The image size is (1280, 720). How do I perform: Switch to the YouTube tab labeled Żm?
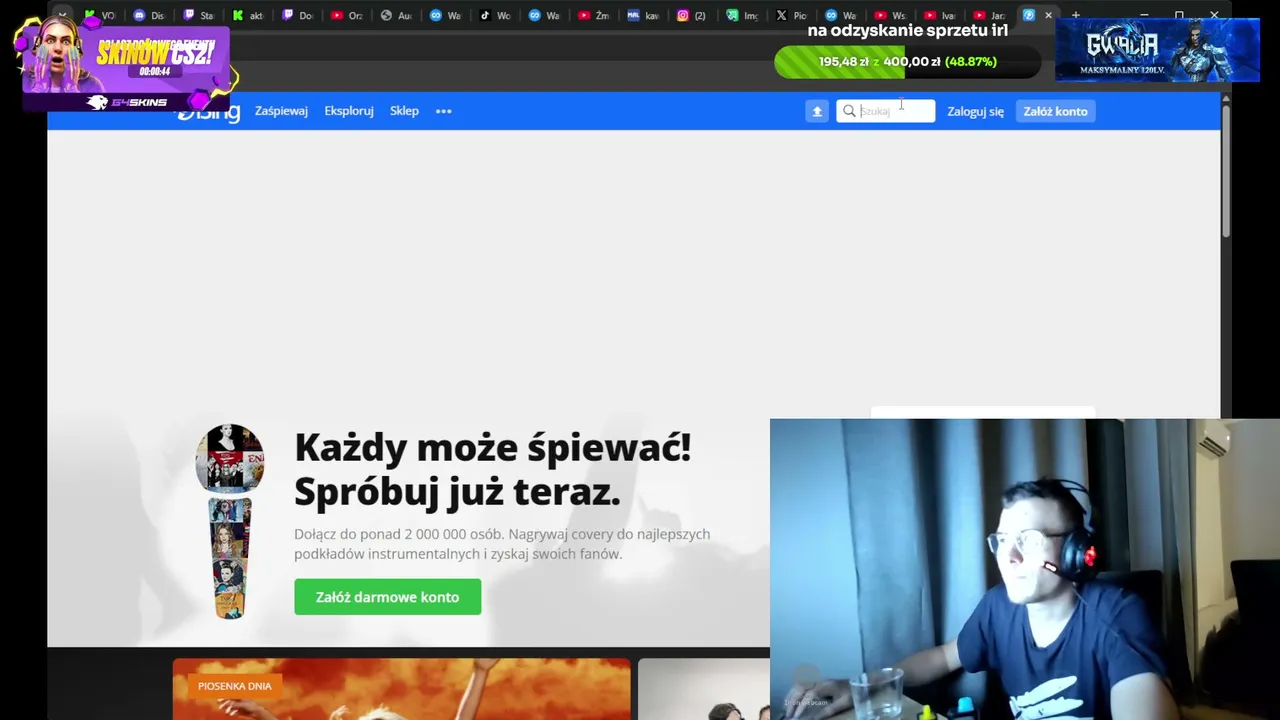point(594,15)
